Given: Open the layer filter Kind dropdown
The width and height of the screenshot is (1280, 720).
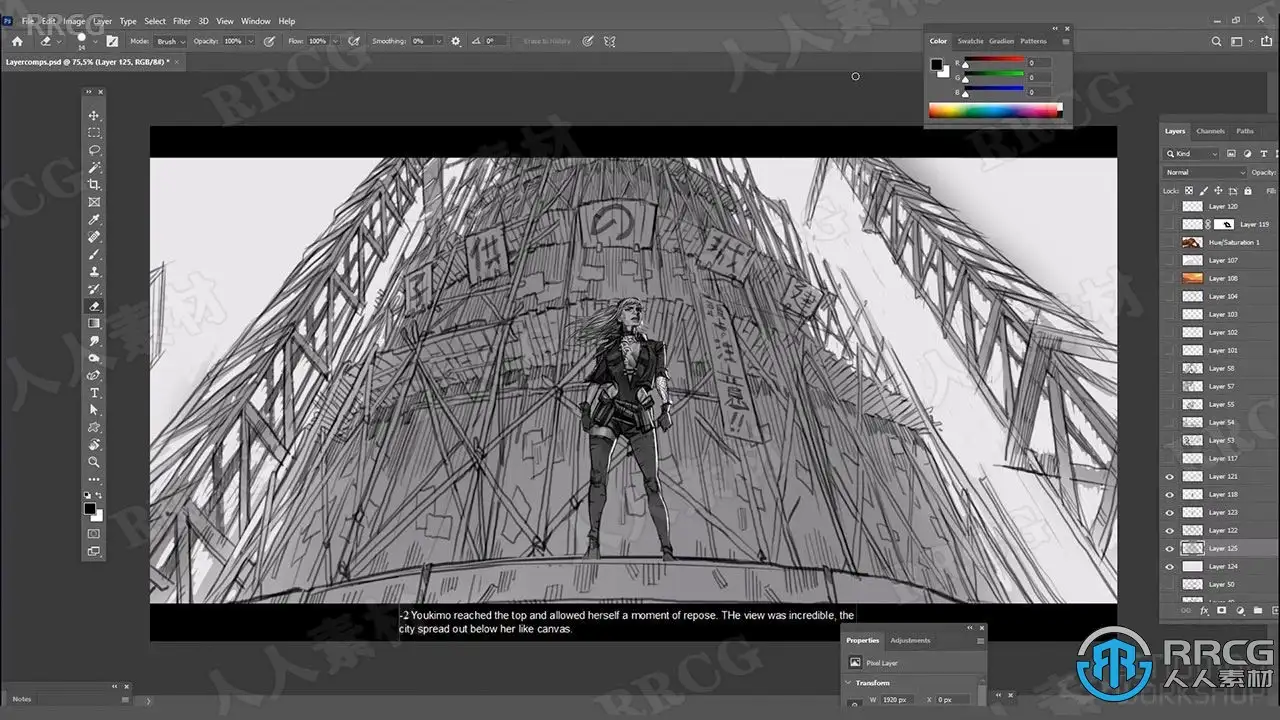Looking at the screenshot, I should pos(1192,154).
